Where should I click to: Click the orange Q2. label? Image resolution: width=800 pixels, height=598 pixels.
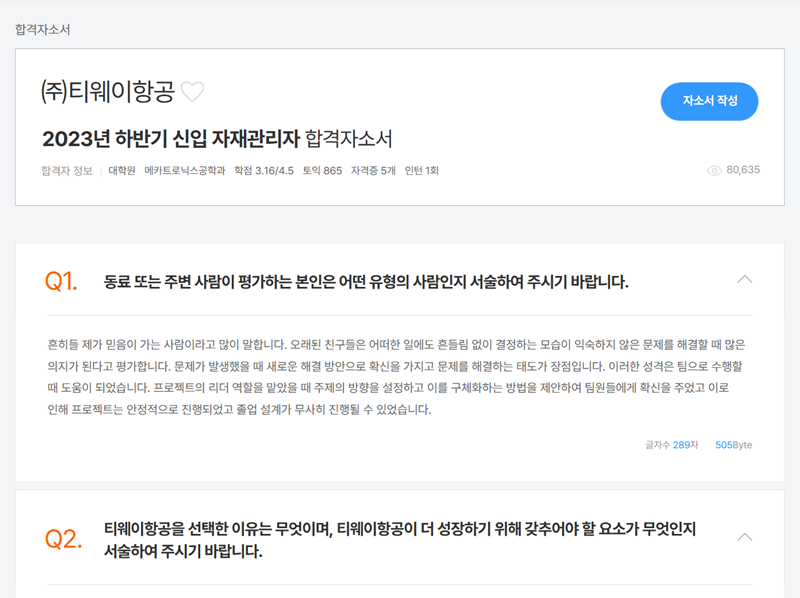(x=63, y=539)
